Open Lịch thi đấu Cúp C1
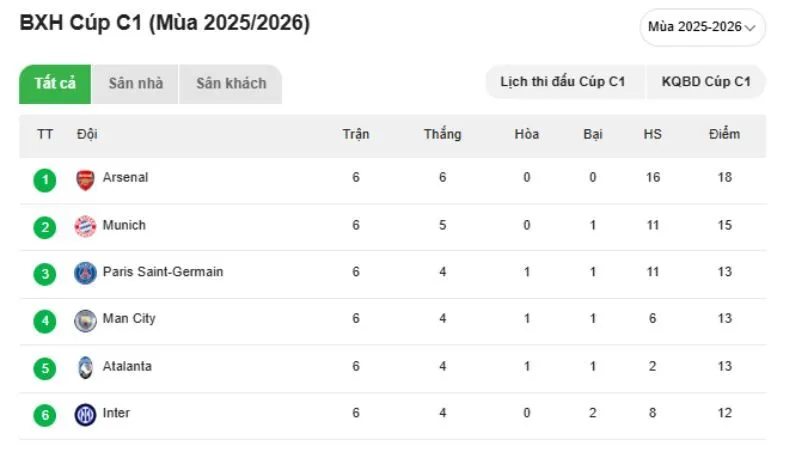The height and width of the screenshot is (450, 800). point(562,82)
